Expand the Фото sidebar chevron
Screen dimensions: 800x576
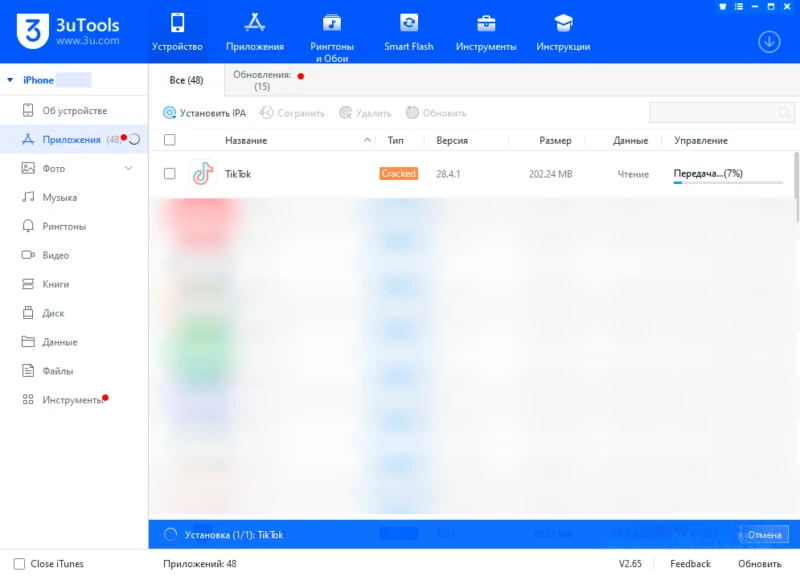(x=129, y=168)
